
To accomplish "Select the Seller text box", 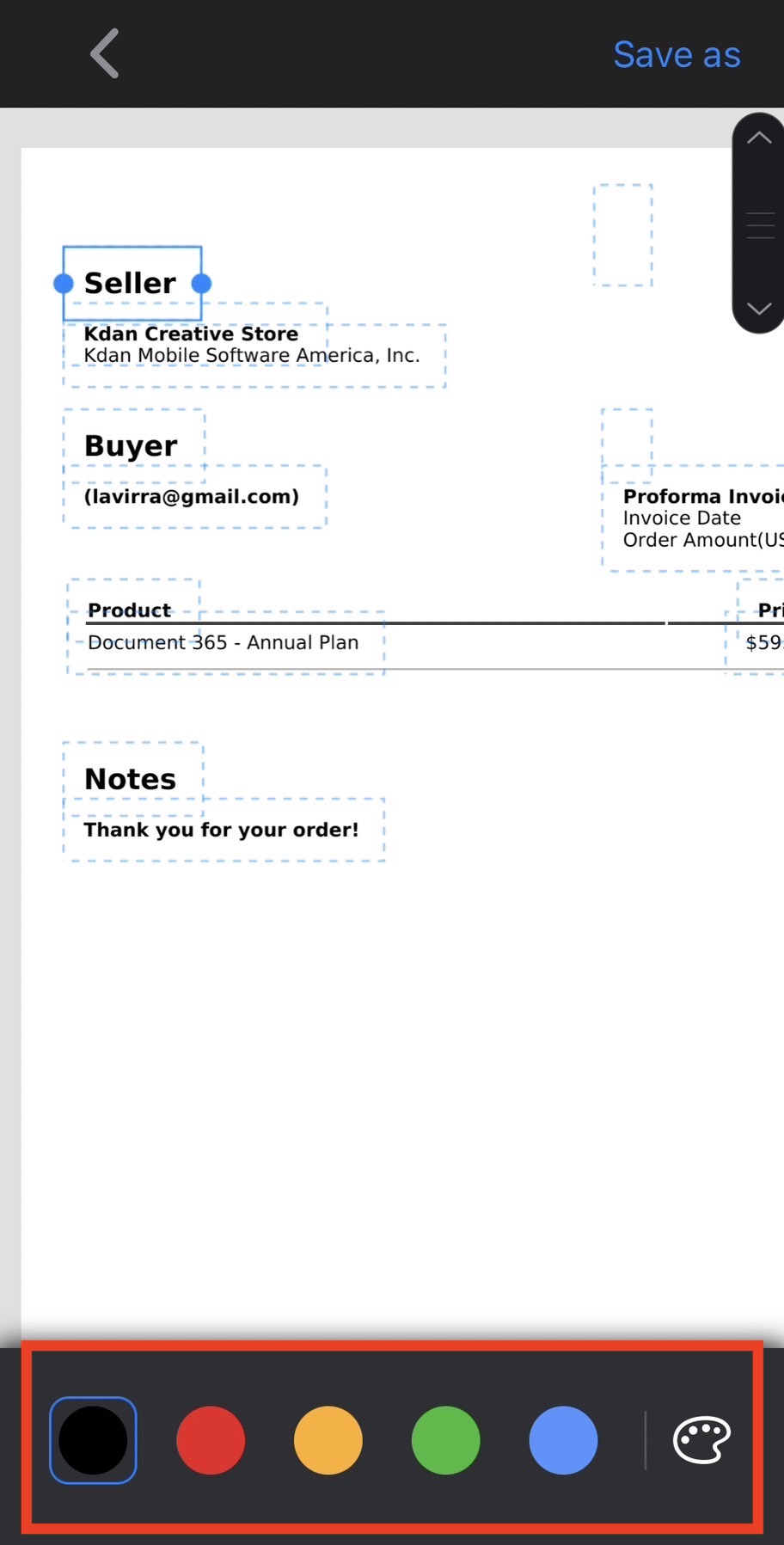I will (x=132, y=284).
